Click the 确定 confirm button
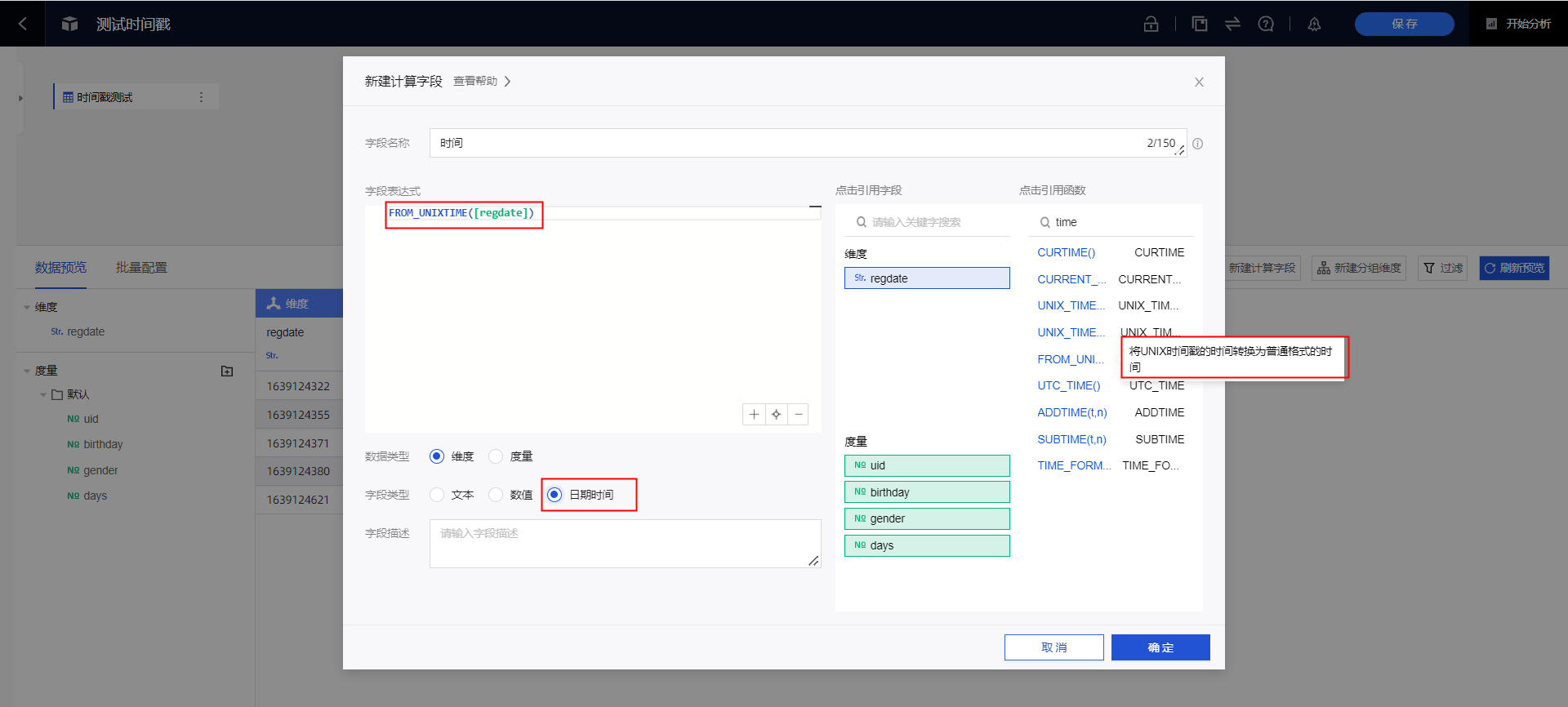The width and height of the screenshot is (1568, 707). tap(1160, 647)
